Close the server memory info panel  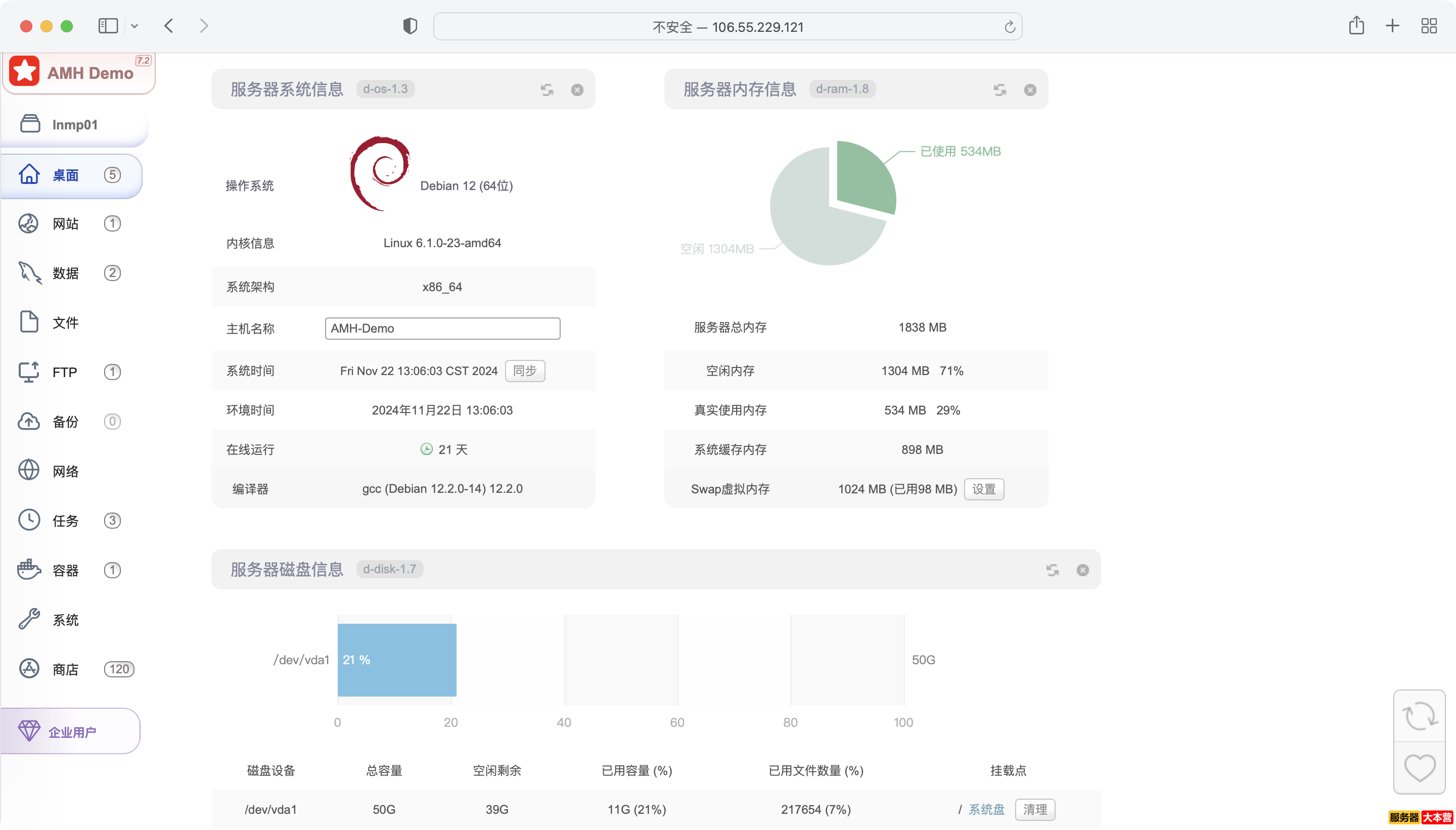pyautogui.click(x=1030, y=90)
